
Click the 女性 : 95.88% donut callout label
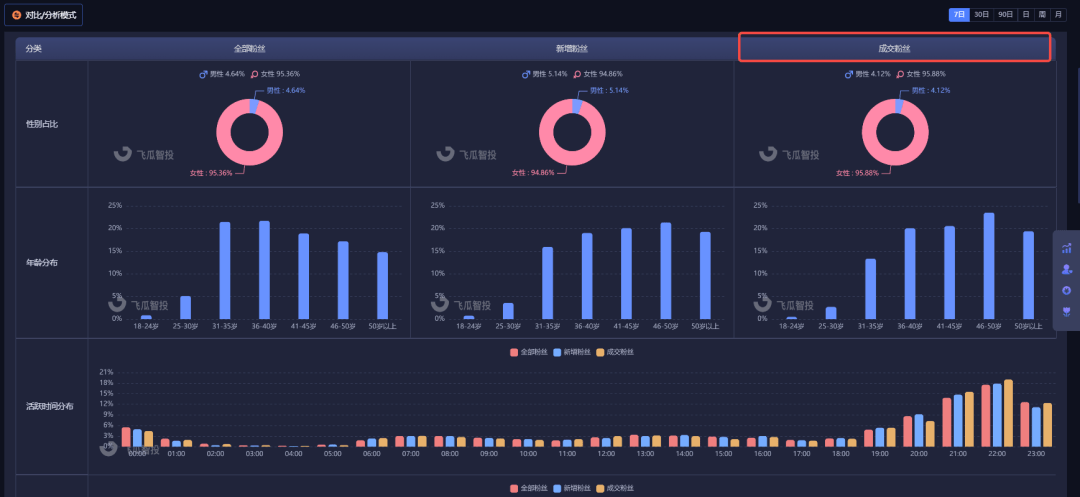857,173
